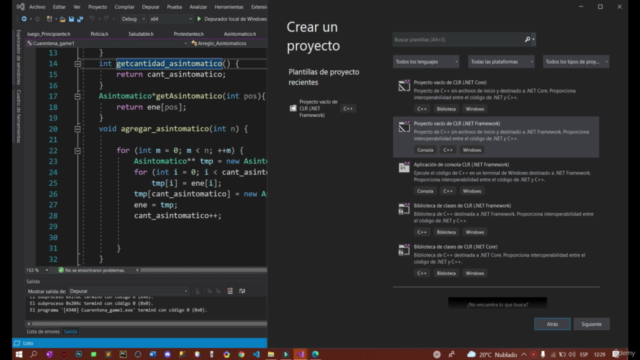640x360 pixels.
Task: Open taskbar search magnifier
Action: tap(33, 354)
